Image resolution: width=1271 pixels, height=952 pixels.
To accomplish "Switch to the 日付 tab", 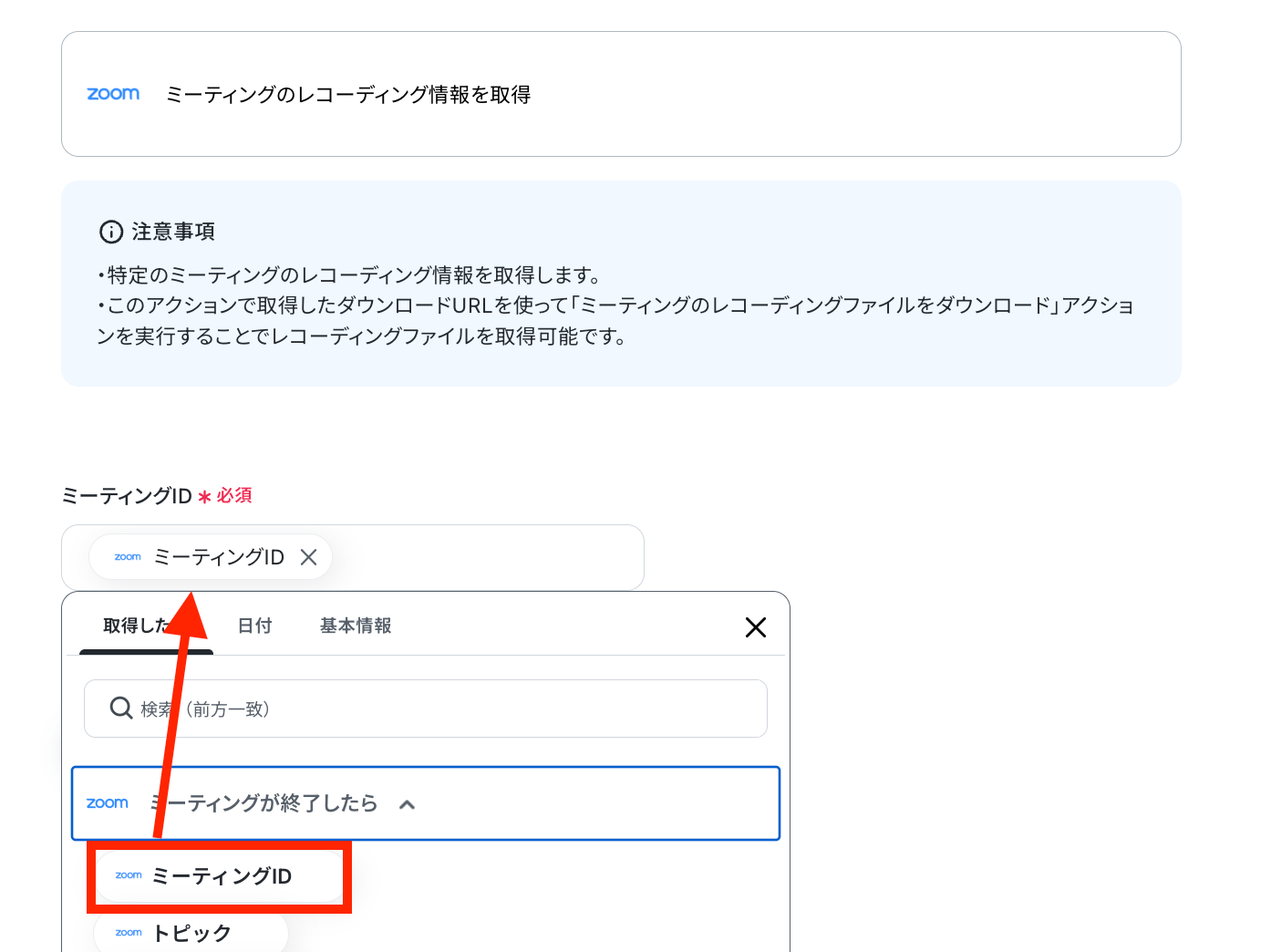I will coord(254,626).
